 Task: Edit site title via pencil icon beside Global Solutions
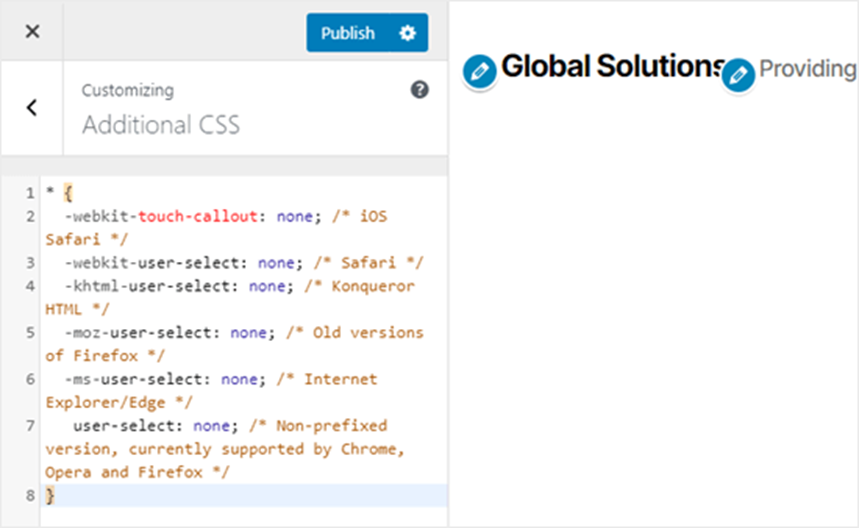tap(479, 71)
